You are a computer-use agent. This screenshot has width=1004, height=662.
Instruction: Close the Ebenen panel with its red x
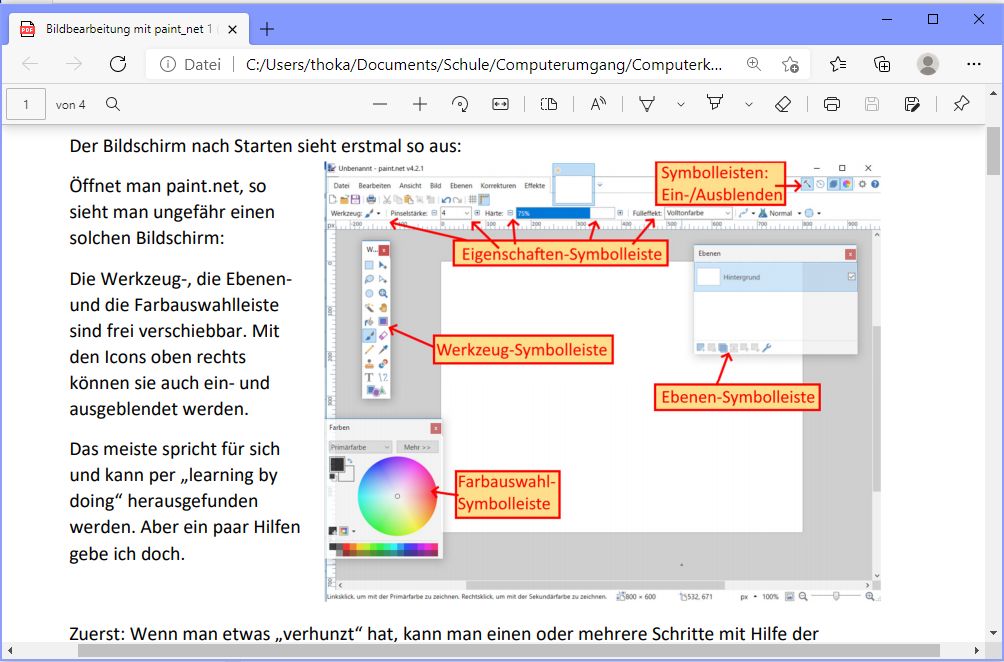pos(850,254)
